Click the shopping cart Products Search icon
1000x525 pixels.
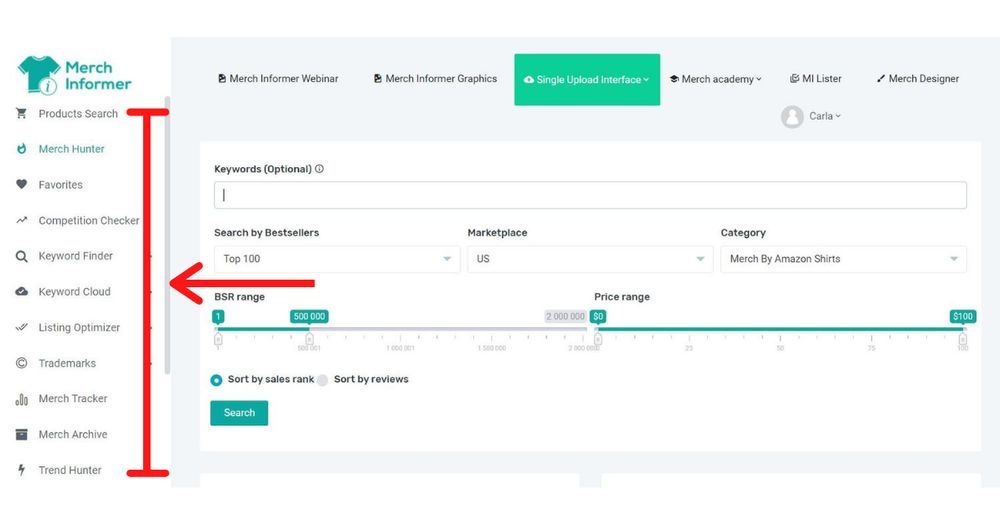pos(22,114)
